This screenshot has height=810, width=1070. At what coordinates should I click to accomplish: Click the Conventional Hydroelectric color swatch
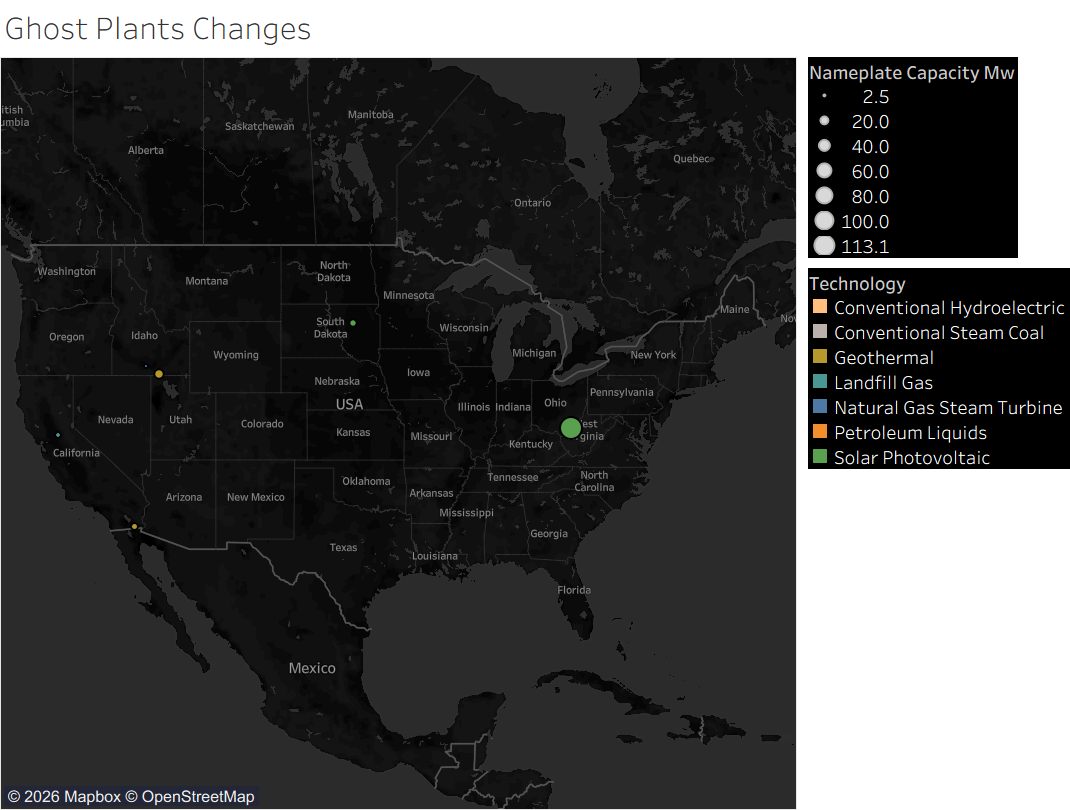pos(820,307)
